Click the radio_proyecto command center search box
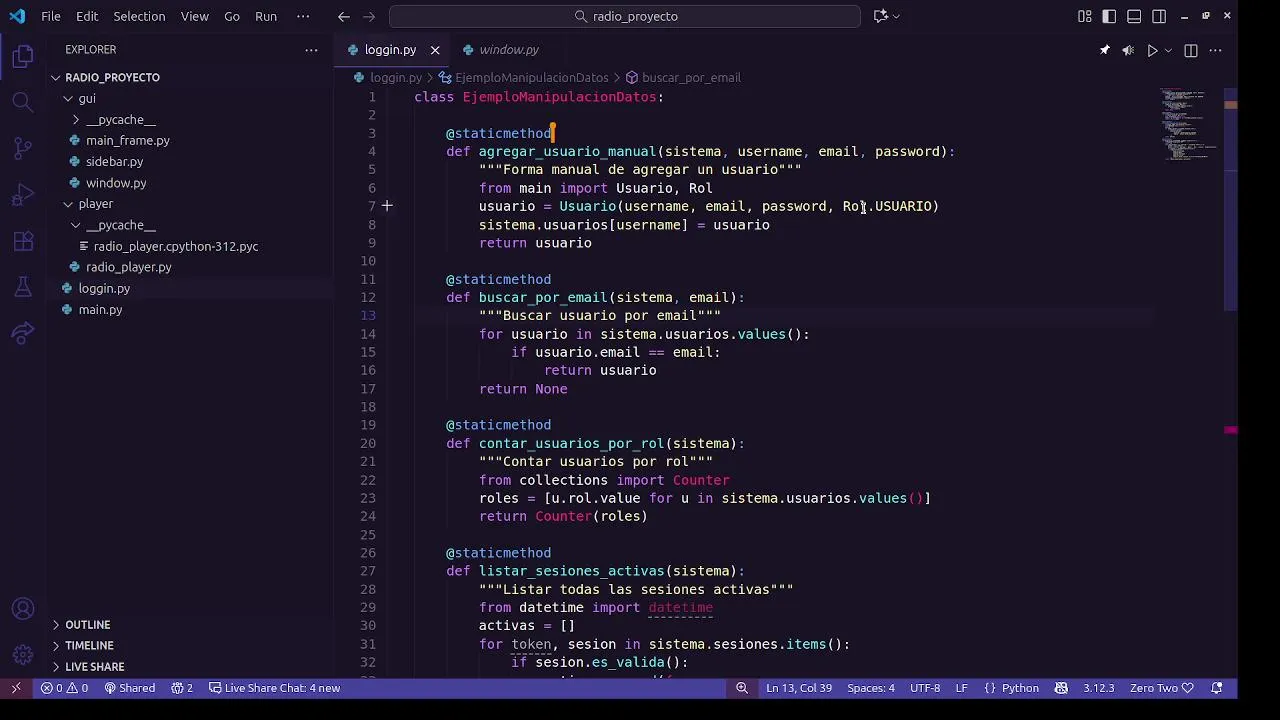Screen dimensions: 1280x720 (625, 16)
